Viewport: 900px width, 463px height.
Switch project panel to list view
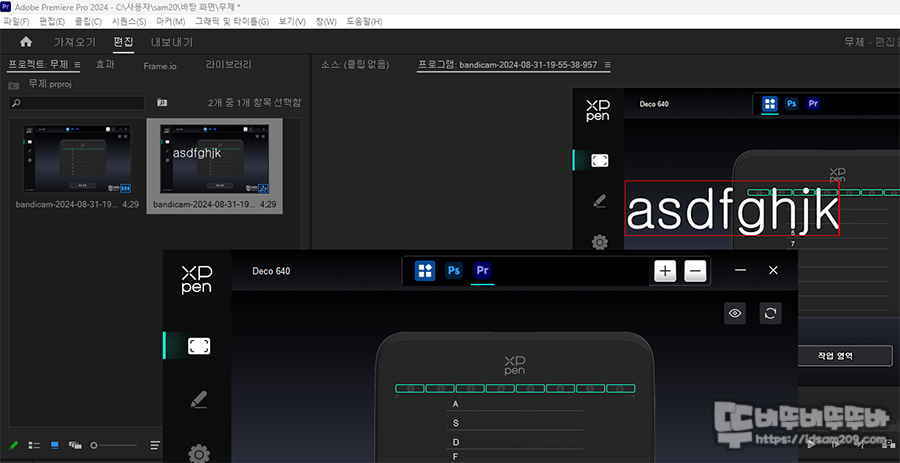click(x=34, y=445)
